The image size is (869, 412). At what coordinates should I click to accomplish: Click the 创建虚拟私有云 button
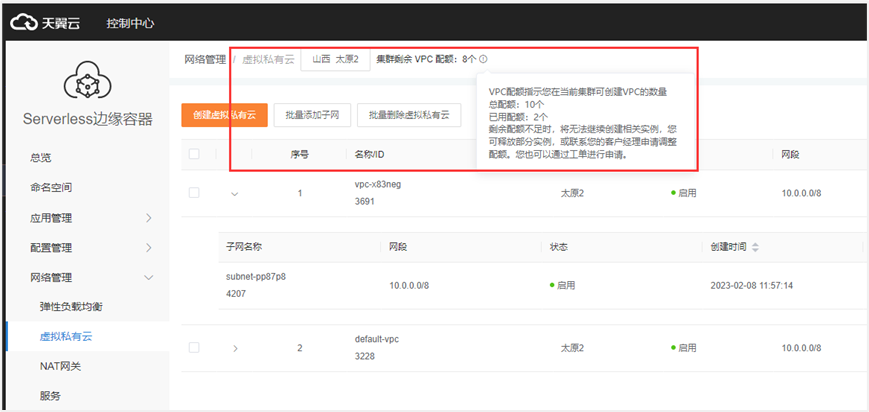(224, 115)
